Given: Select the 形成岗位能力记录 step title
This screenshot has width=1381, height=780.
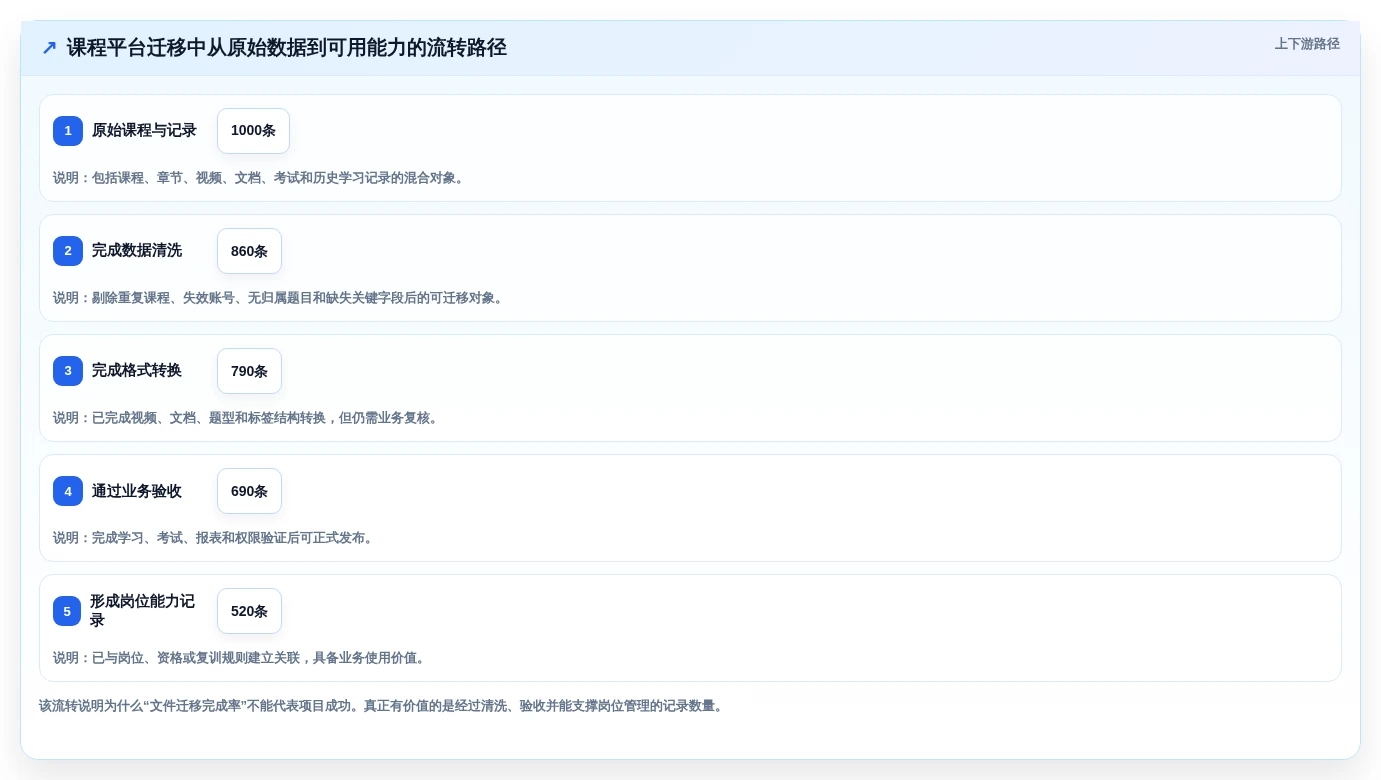Looking at the screenshot, I should (x=143, y=611).
